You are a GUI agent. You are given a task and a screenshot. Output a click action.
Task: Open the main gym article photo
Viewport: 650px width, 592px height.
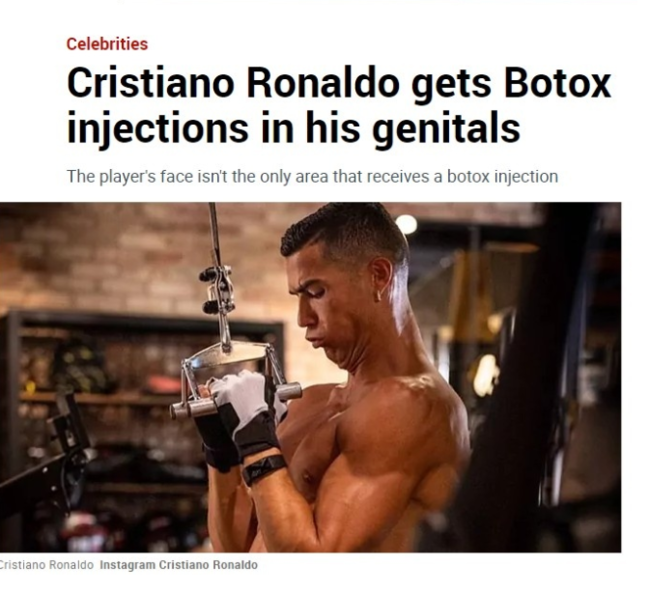[310, 377]
